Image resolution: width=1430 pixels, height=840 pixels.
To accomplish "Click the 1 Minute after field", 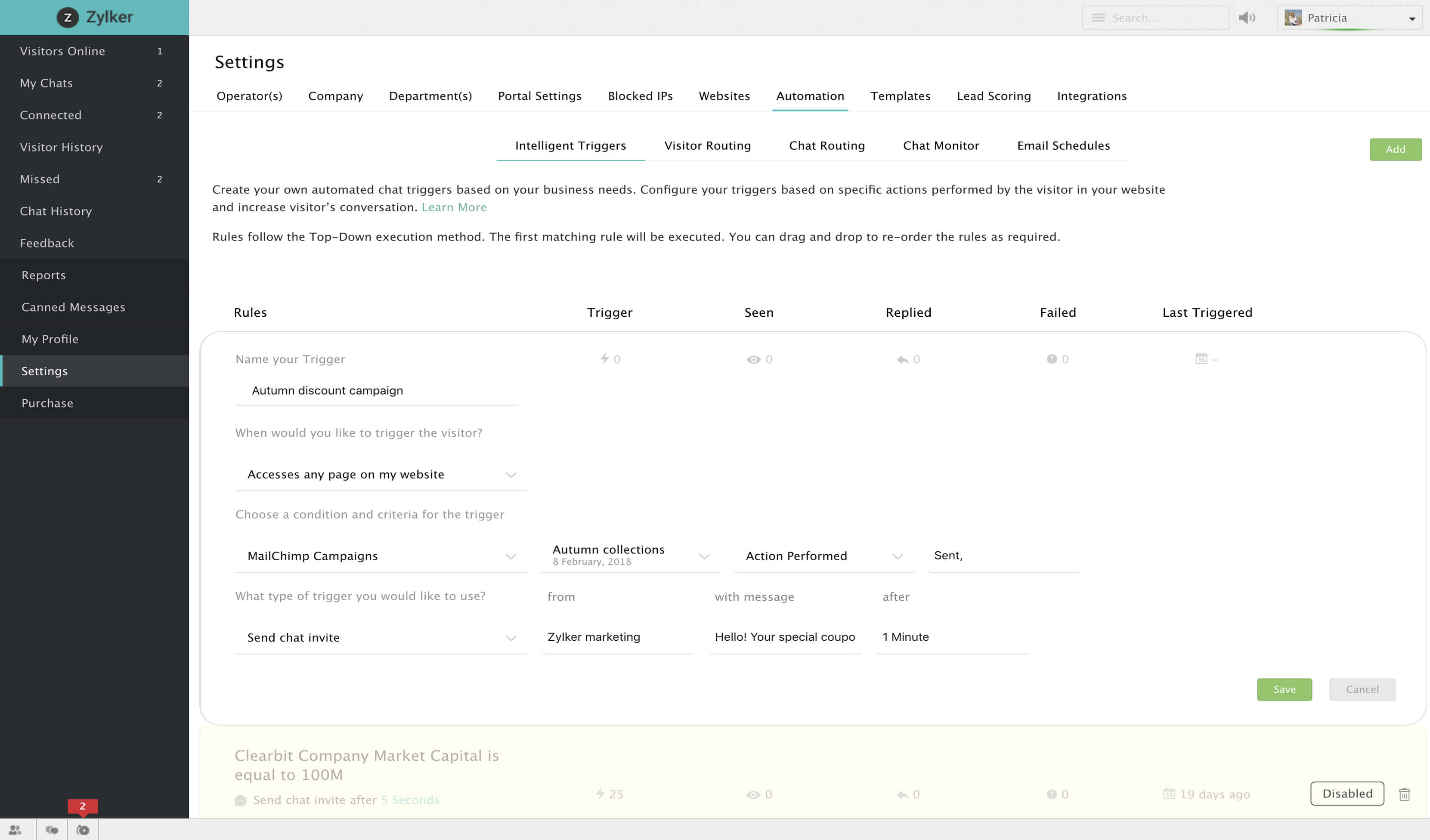I will pos(952,637).
